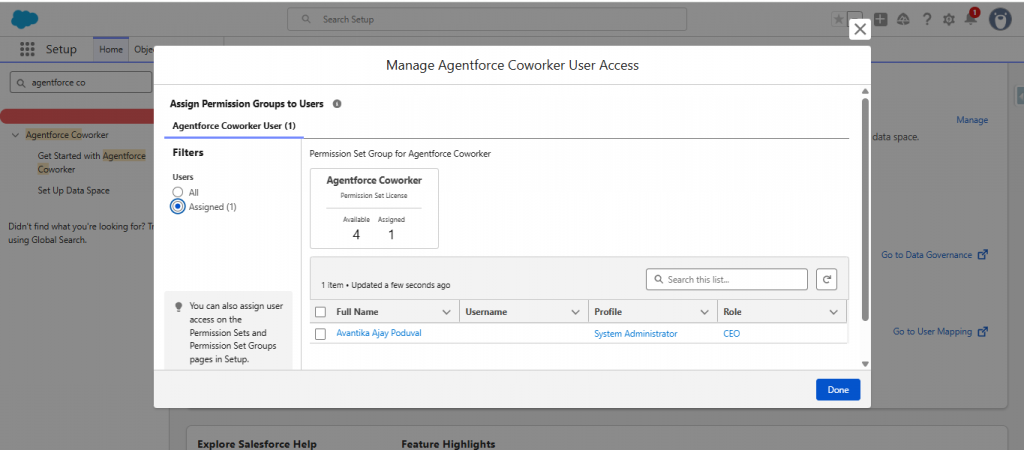The width and height of the screenshot is (1024, 450).
Task: Click the Search this list field
Action: click(727, 279)
